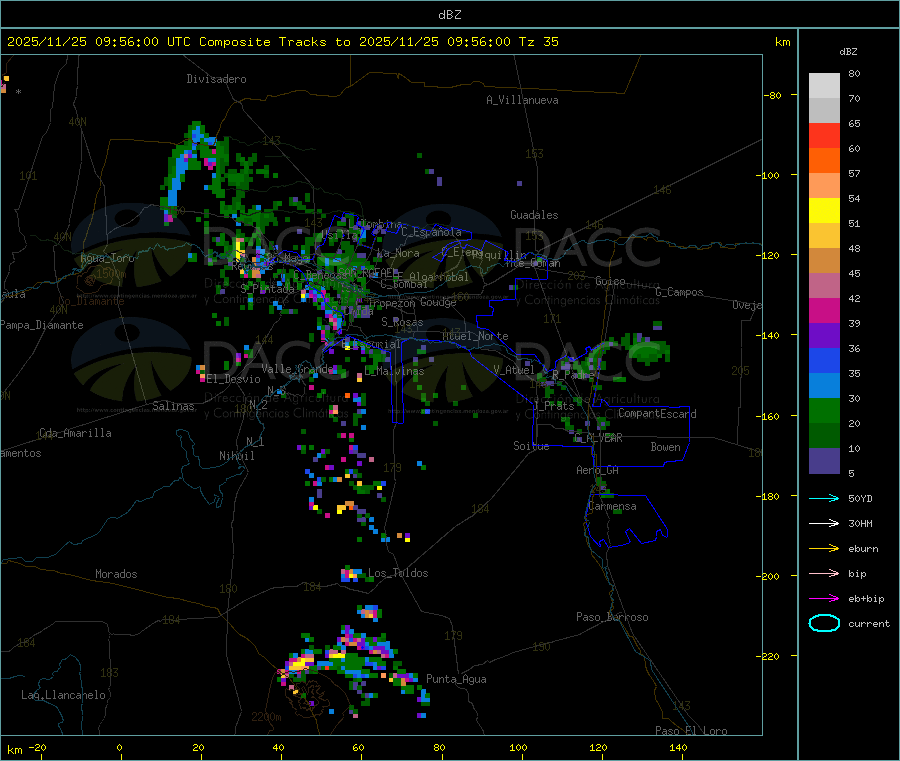Click the red 60-65 dBZ legend swatch
Screen dimensions: 900x761
pos(824,135)
